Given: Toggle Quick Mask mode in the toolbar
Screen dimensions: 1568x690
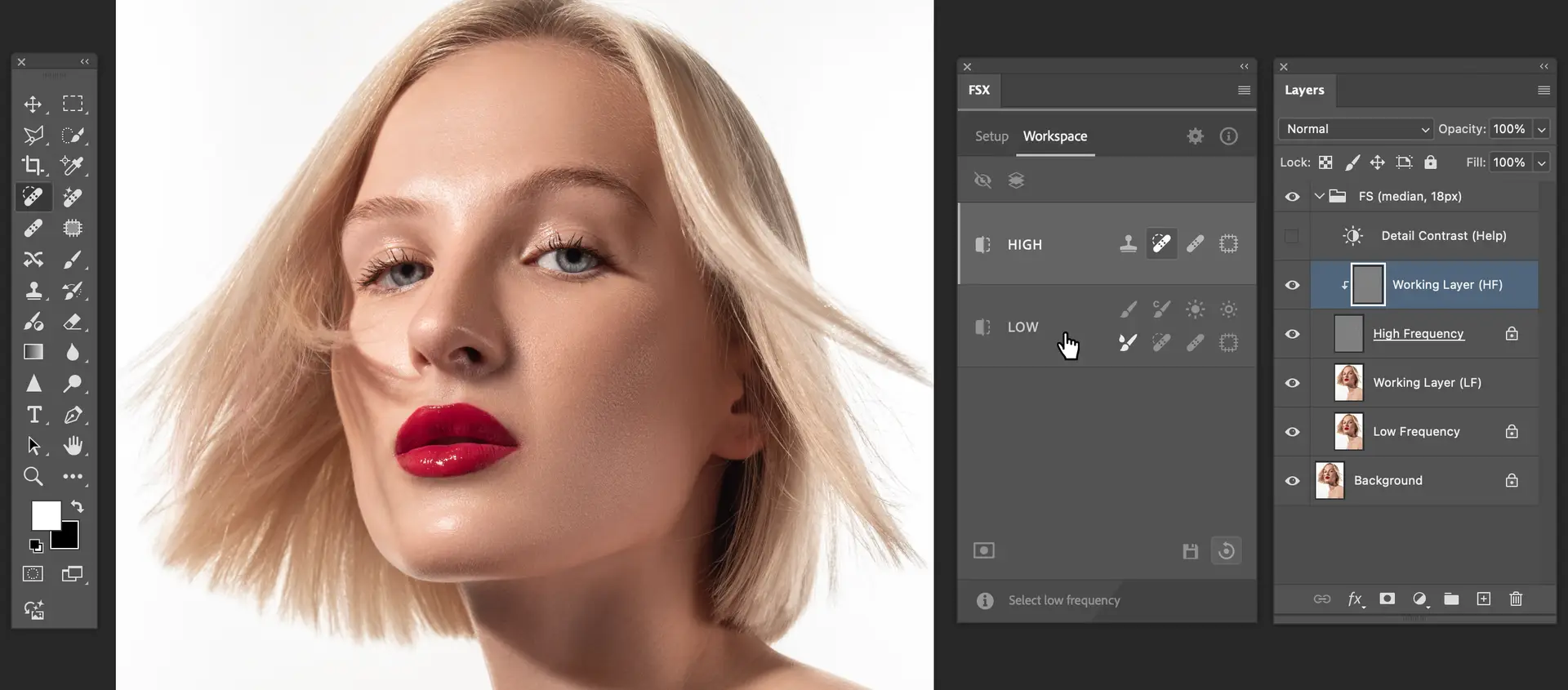Looking at the screenshot, I should pyautogui.click(x=33, y=574).
